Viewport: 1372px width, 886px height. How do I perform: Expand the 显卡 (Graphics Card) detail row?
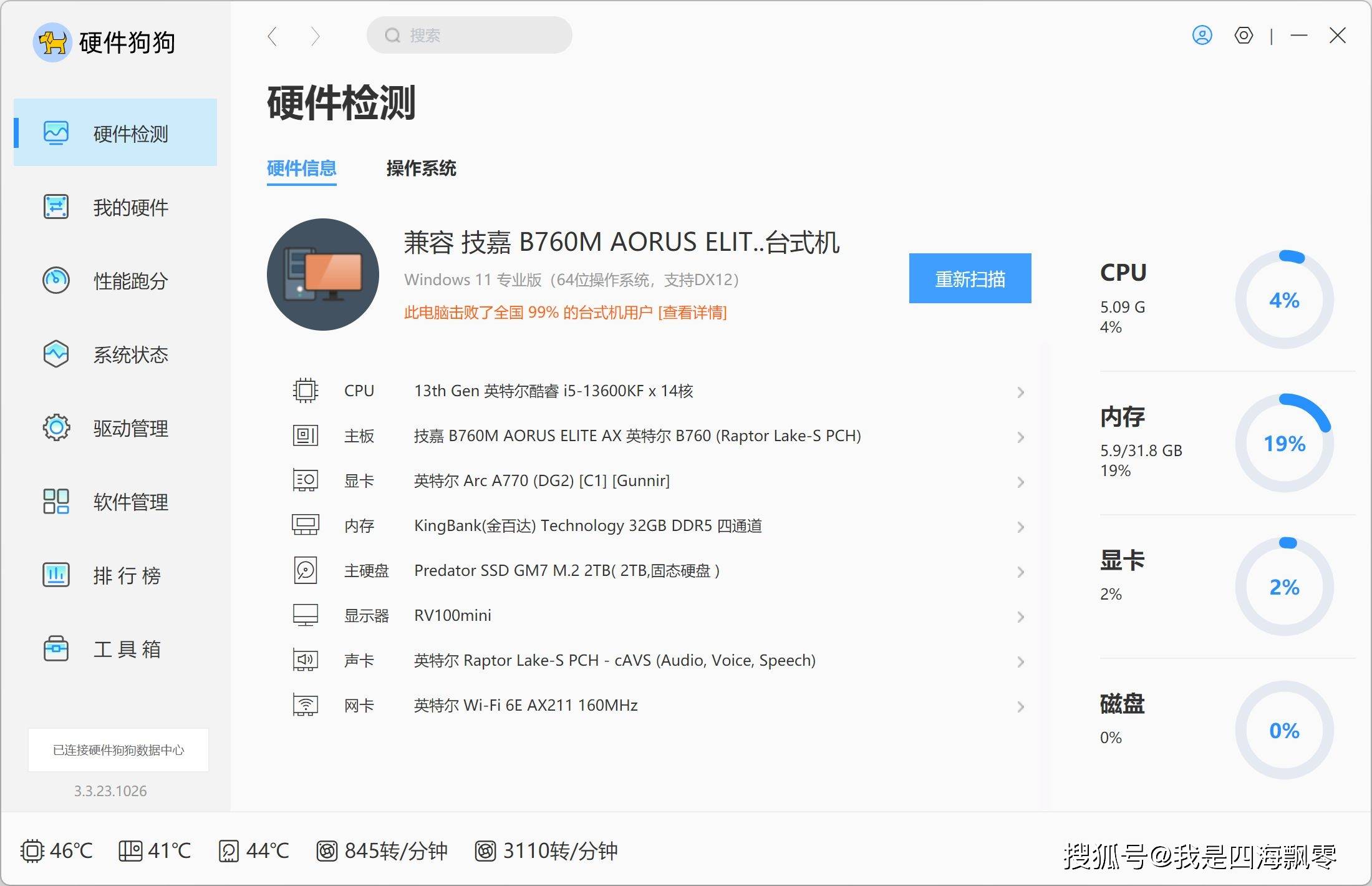(1019, 480)
